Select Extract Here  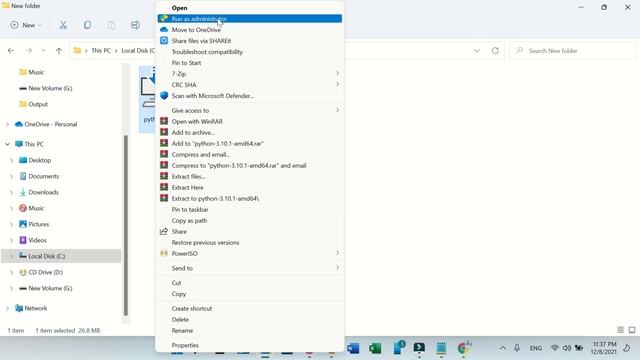pyautogui.click(x=250, y=188)
